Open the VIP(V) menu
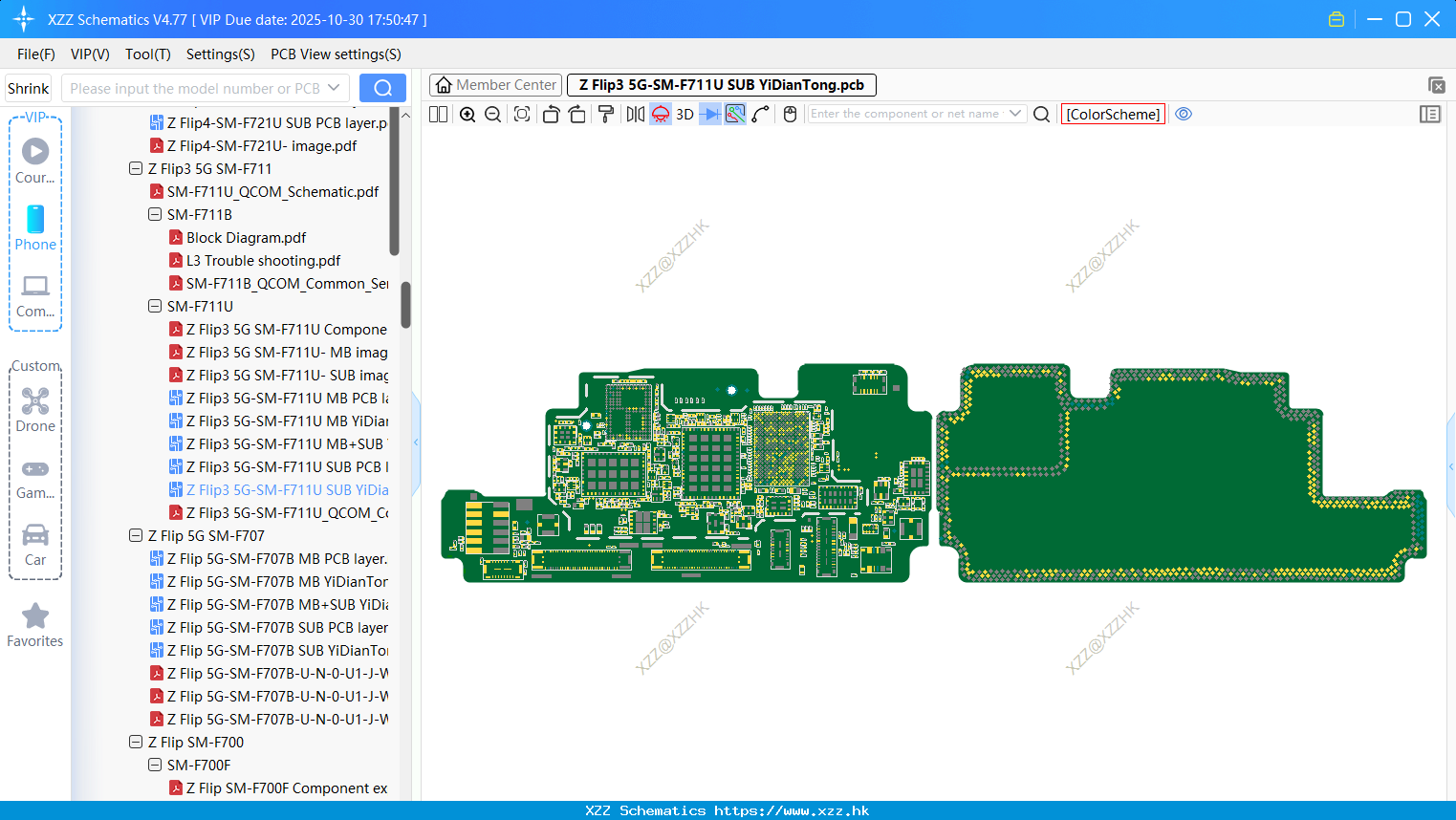 [90, 54]
